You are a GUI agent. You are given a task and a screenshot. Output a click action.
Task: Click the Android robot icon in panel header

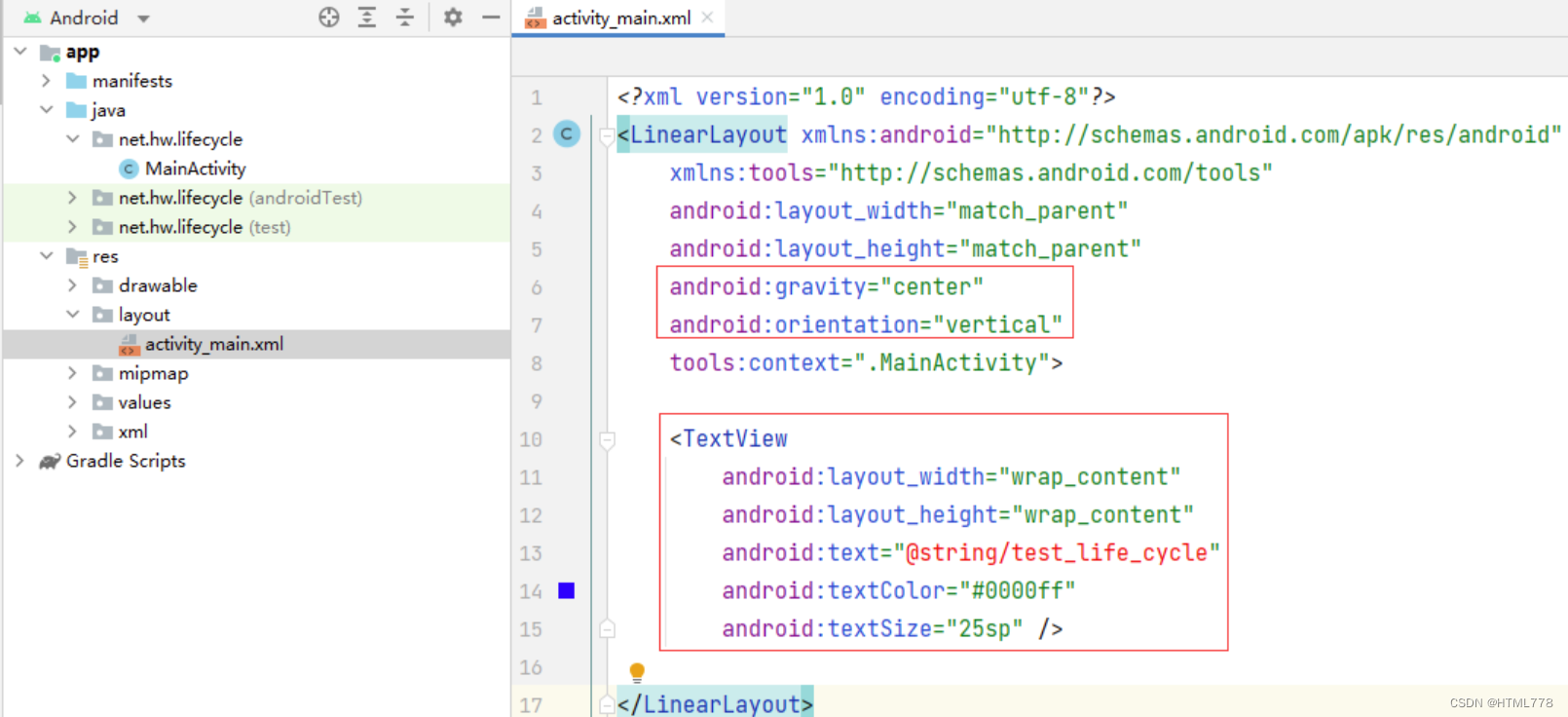click(32, 18)
